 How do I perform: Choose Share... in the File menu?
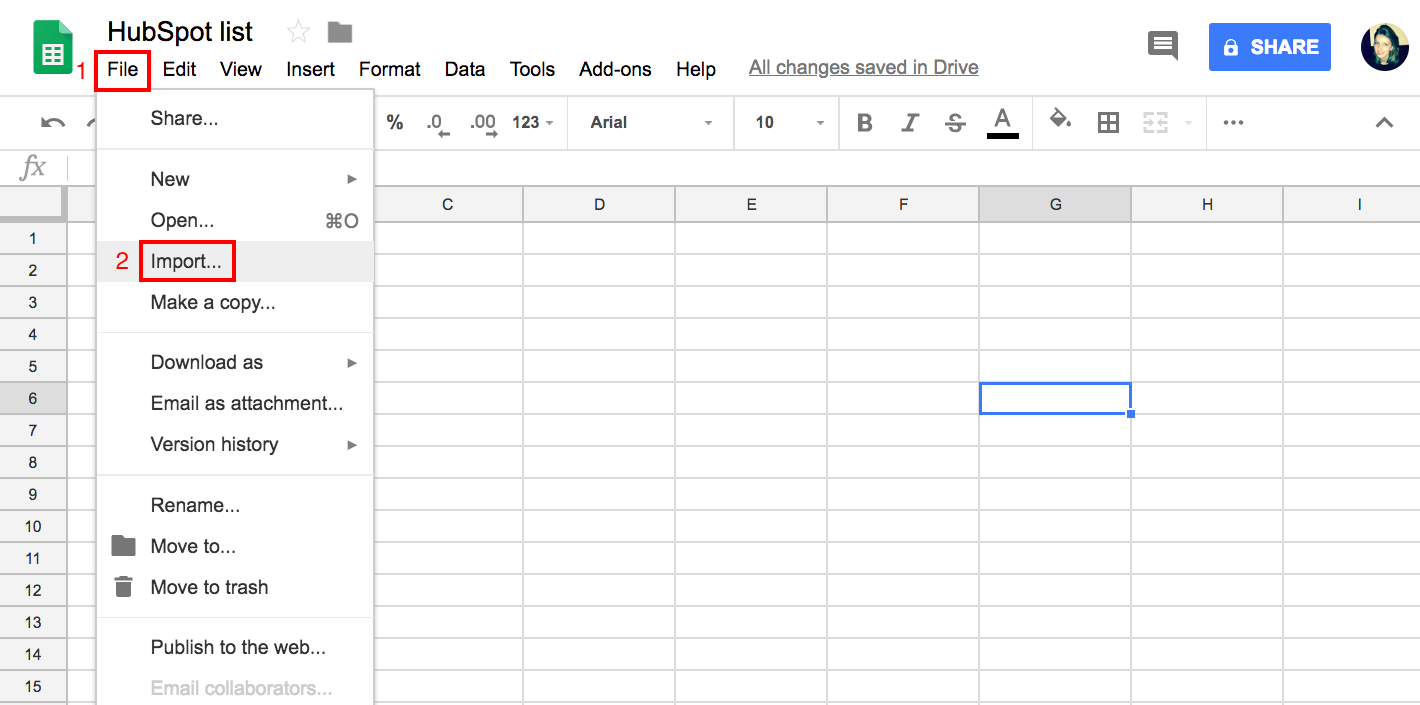tap(235, 118)
